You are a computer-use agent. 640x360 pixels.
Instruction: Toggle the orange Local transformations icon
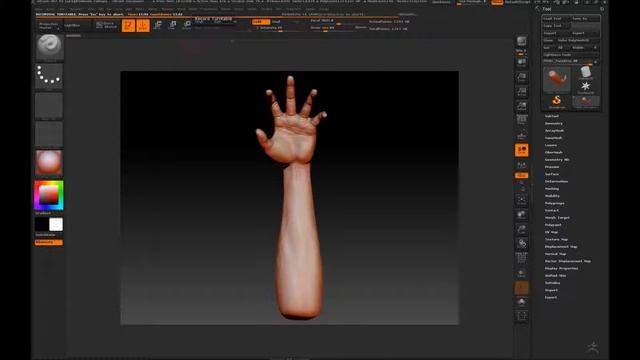[x=522, y=150]
